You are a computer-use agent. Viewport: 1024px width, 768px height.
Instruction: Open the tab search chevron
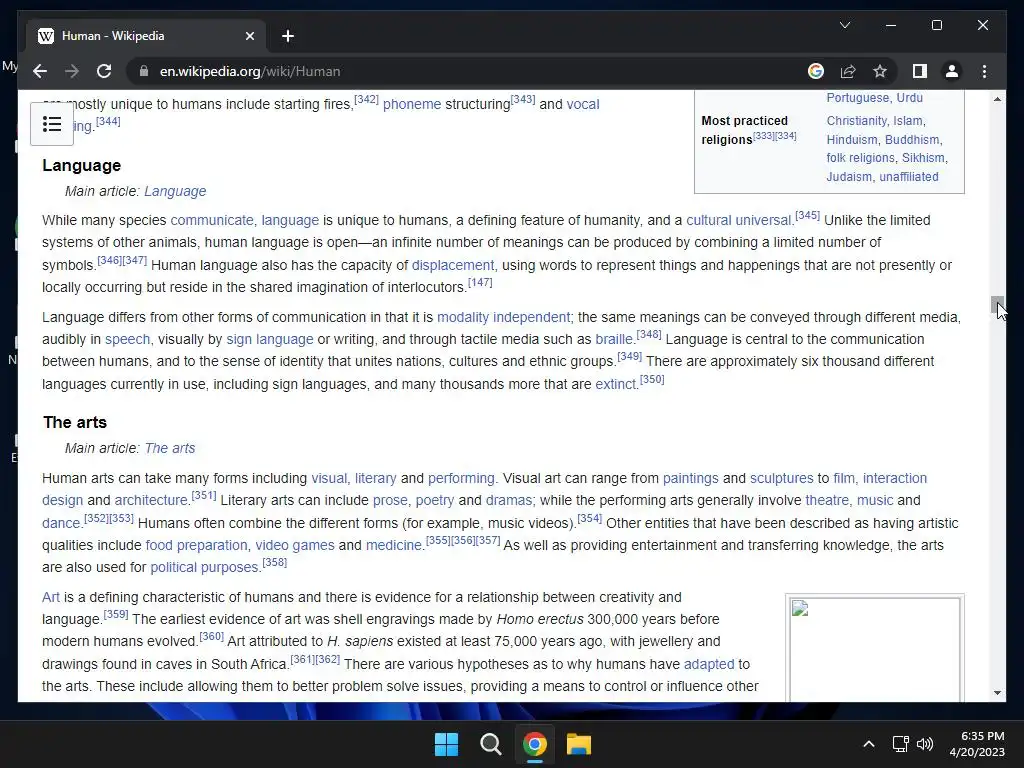pyautogui.click(x=844, y=25)
